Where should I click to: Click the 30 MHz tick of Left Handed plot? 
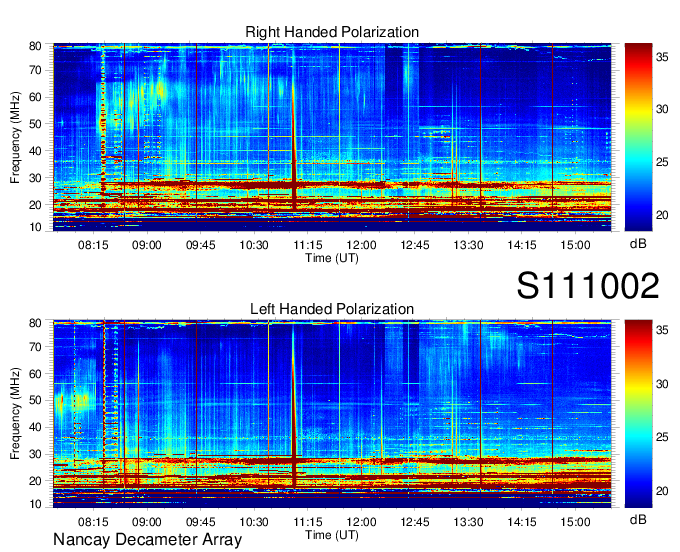[35, 454]
